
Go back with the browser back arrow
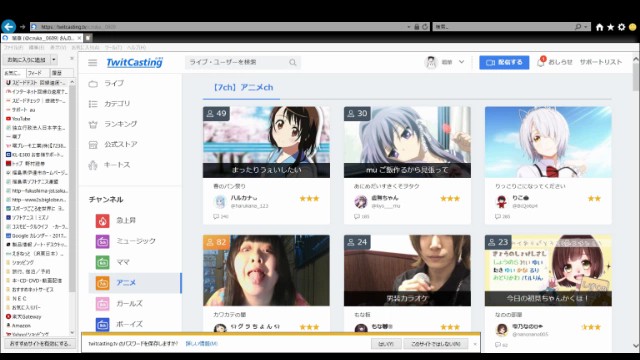[x=9, y=27]
